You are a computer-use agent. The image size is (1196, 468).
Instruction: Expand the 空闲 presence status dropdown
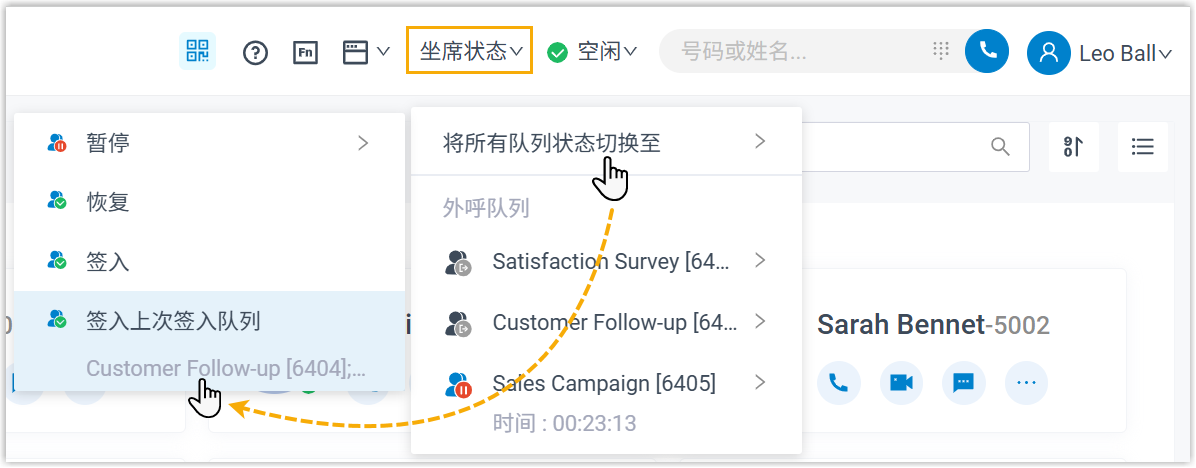(593, 51)
